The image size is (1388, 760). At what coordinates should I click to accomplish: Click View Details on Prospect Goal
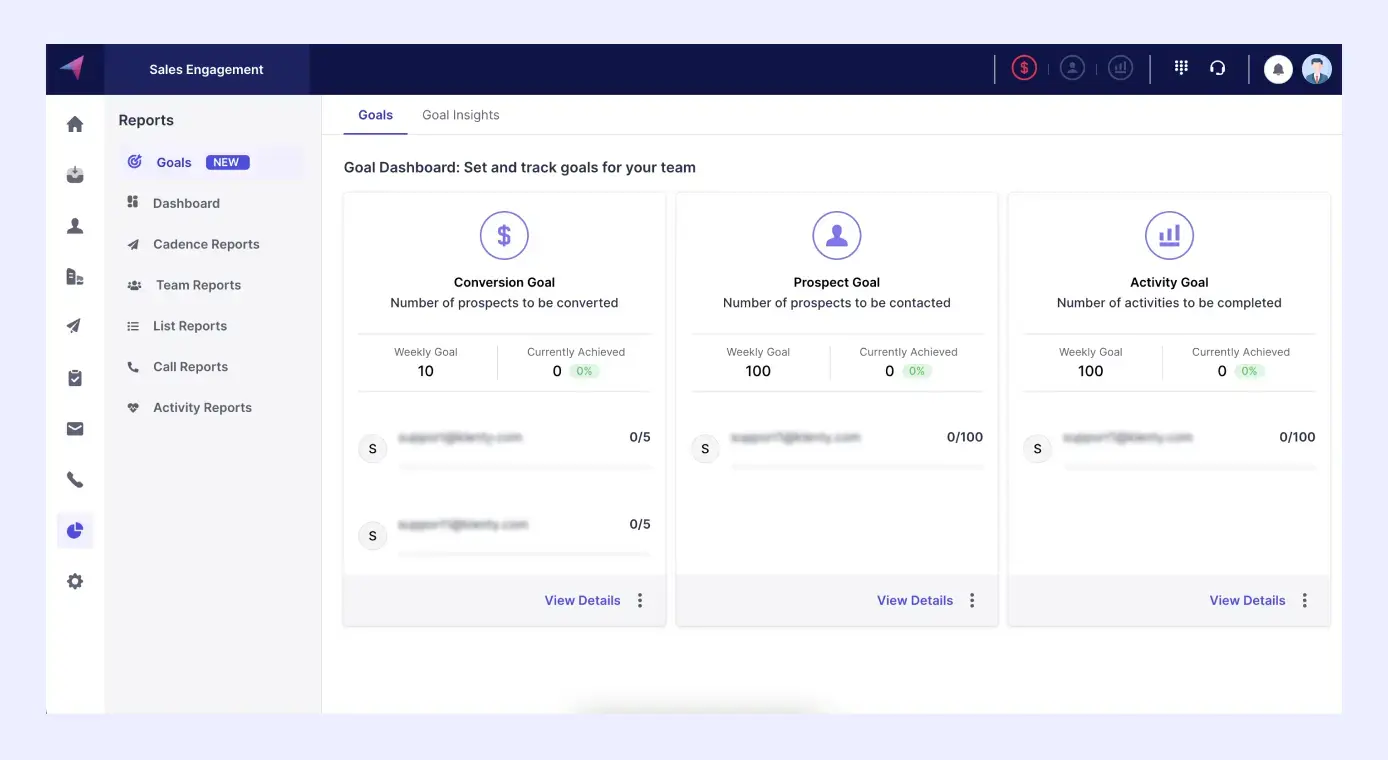point(915,600)
